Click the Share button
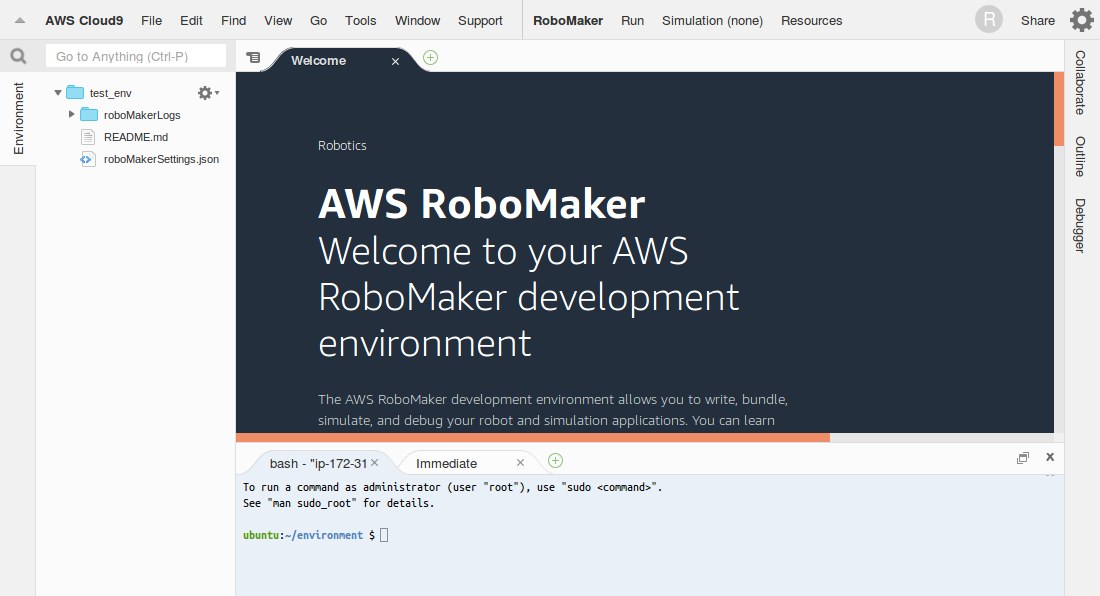1100x596 pixels. pos(1038,21)
